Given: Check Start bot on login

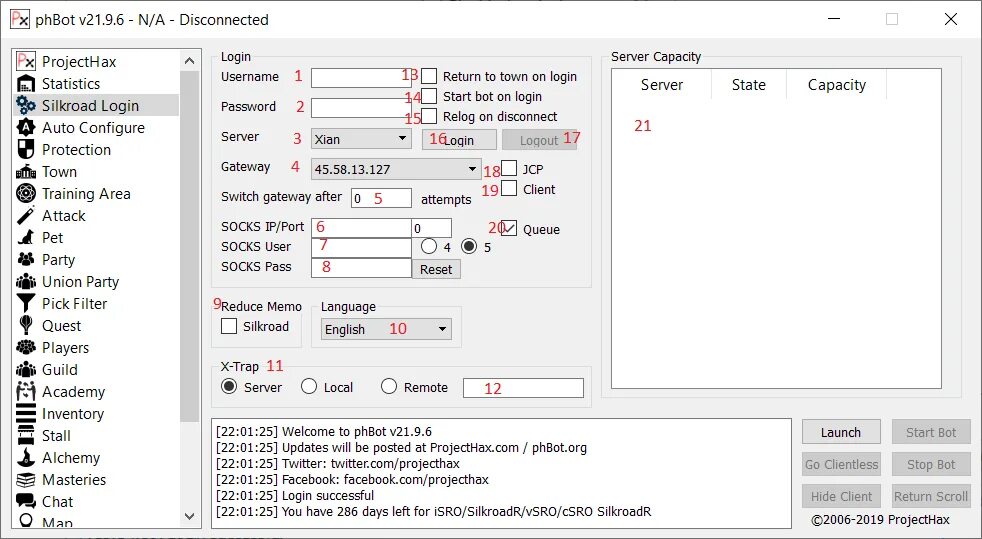Looking at the screenshot, I should 429,96.
